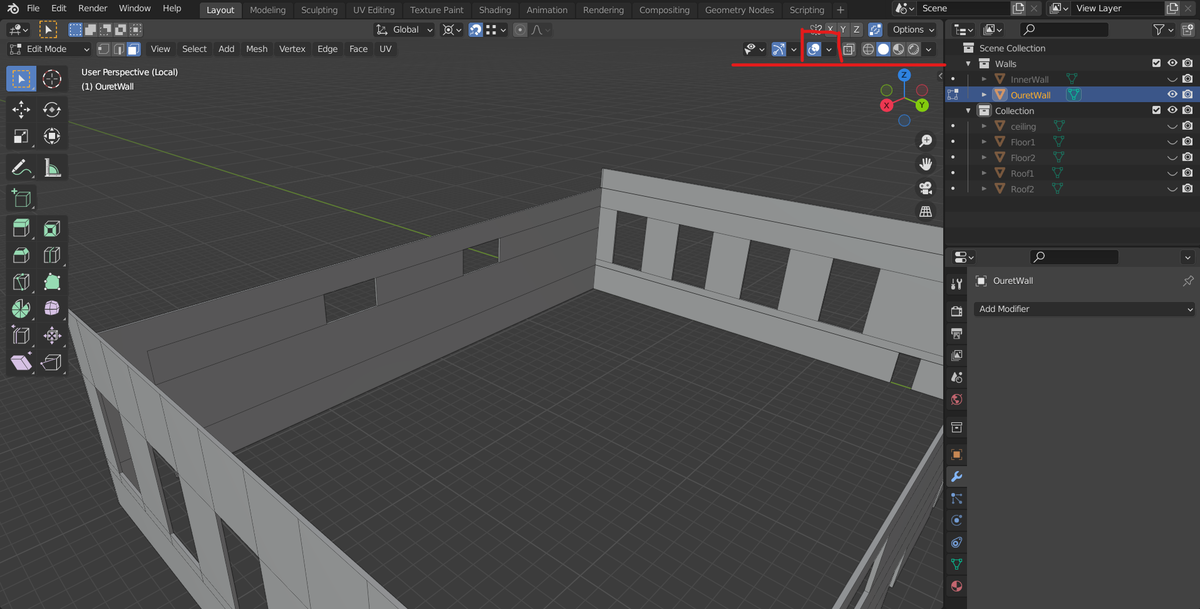Toggle the camera view icon
The height and width of the screenshot is (609, 1200).
coord(926,188)
